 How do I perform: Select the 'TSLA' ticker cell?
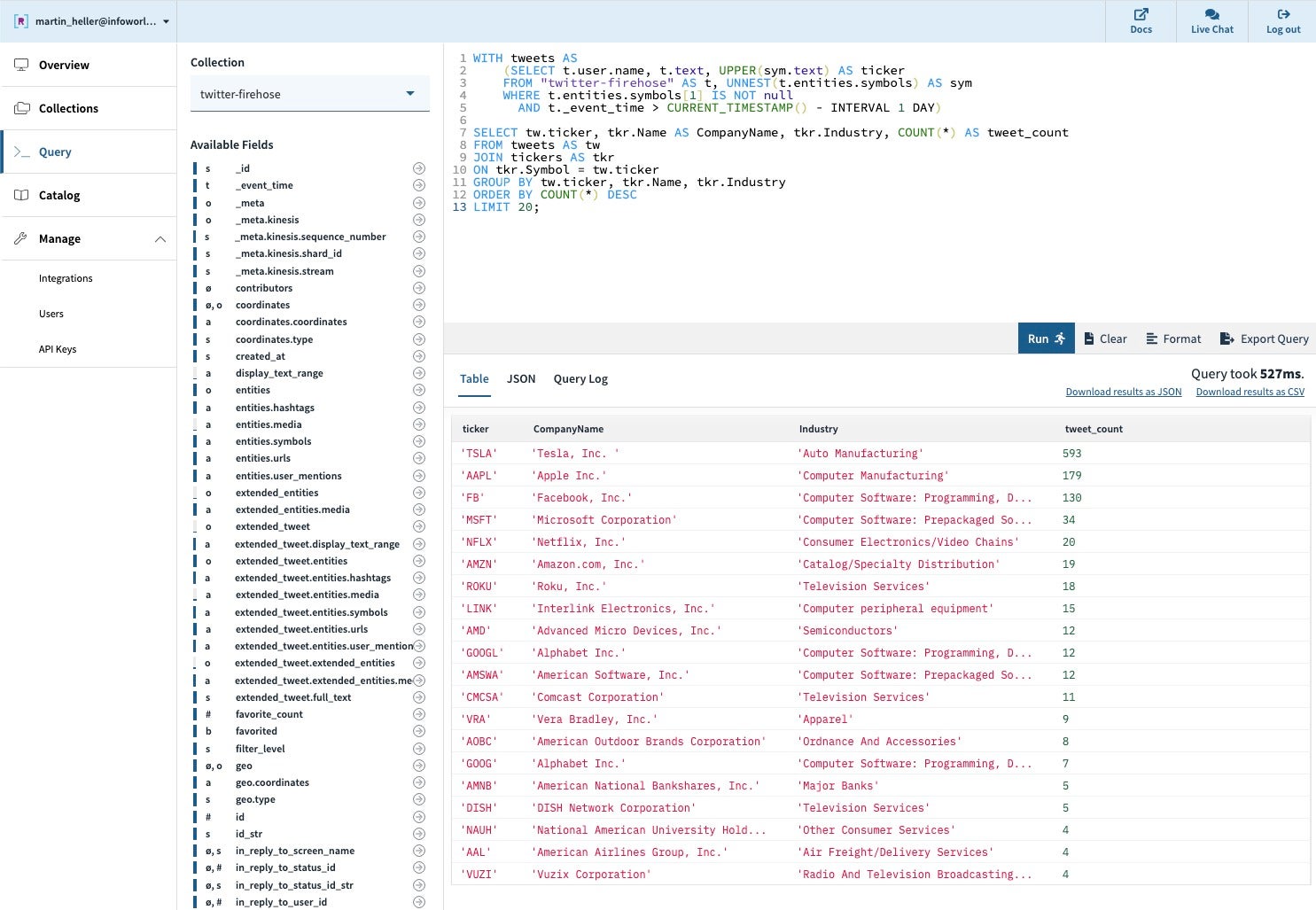click(x=479, y=454)
